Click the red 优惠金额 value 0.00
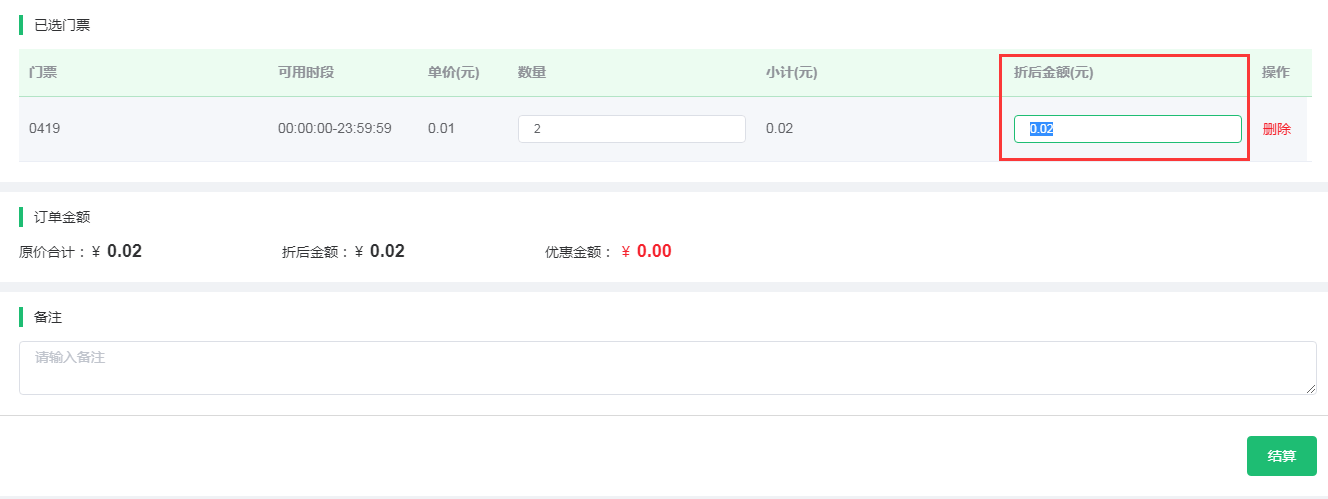Image resolution: width=1328 pixels, height=499 pixels. coord(654,252)
